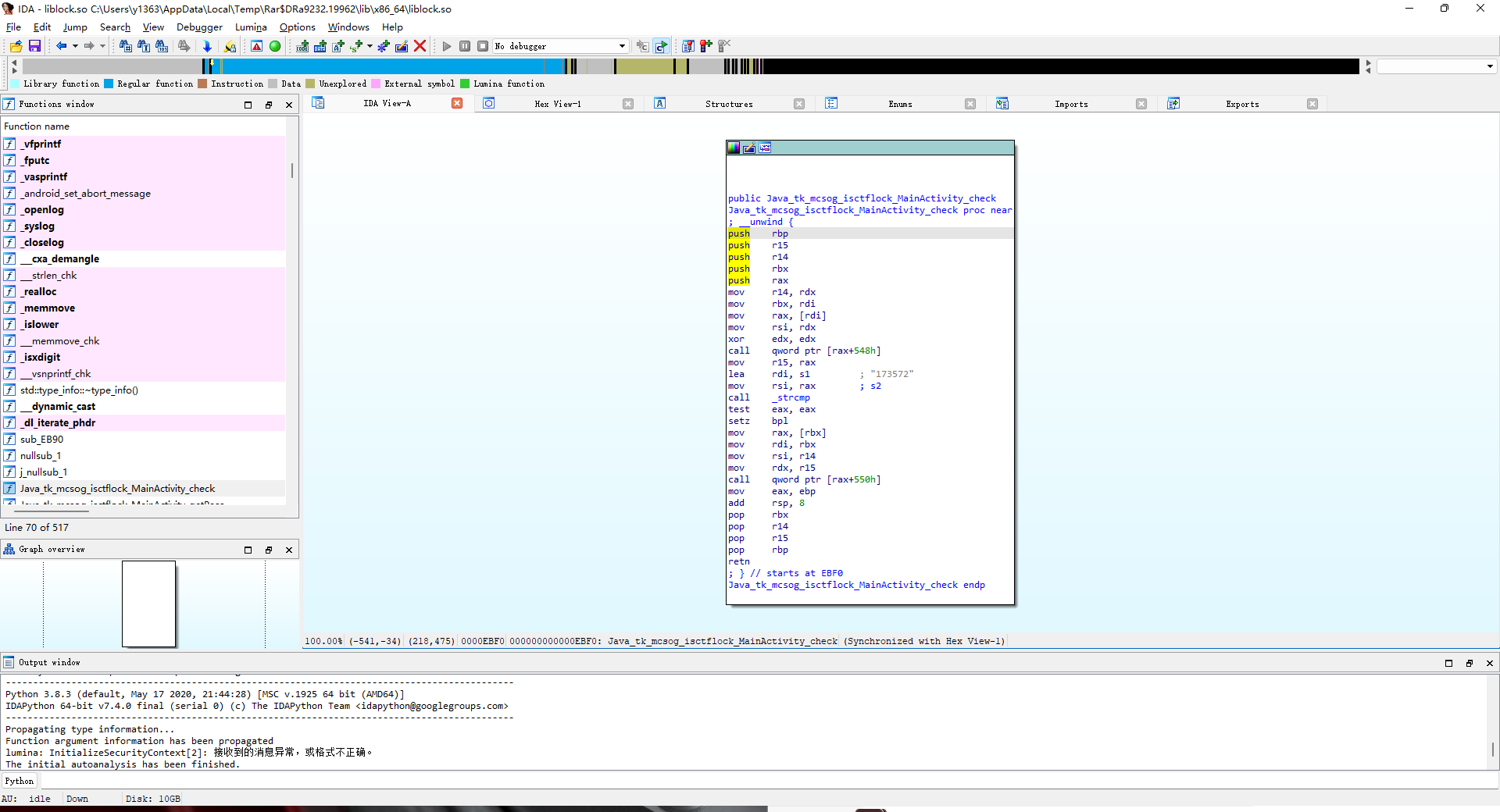1500x812 pixels.
Task: Select __dynamic_cast function entry
Action: tap(144, 406)
